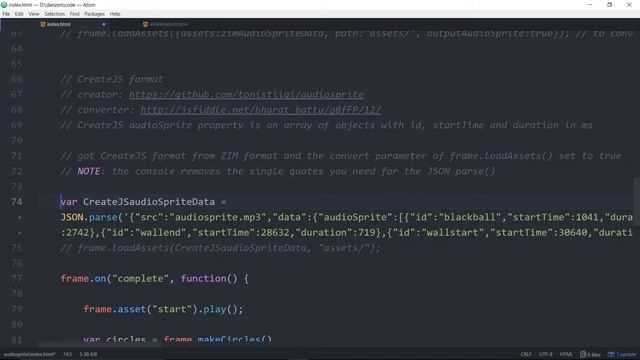
Task: Open the github.com audiosprite creator link
Action: point(246,95)
